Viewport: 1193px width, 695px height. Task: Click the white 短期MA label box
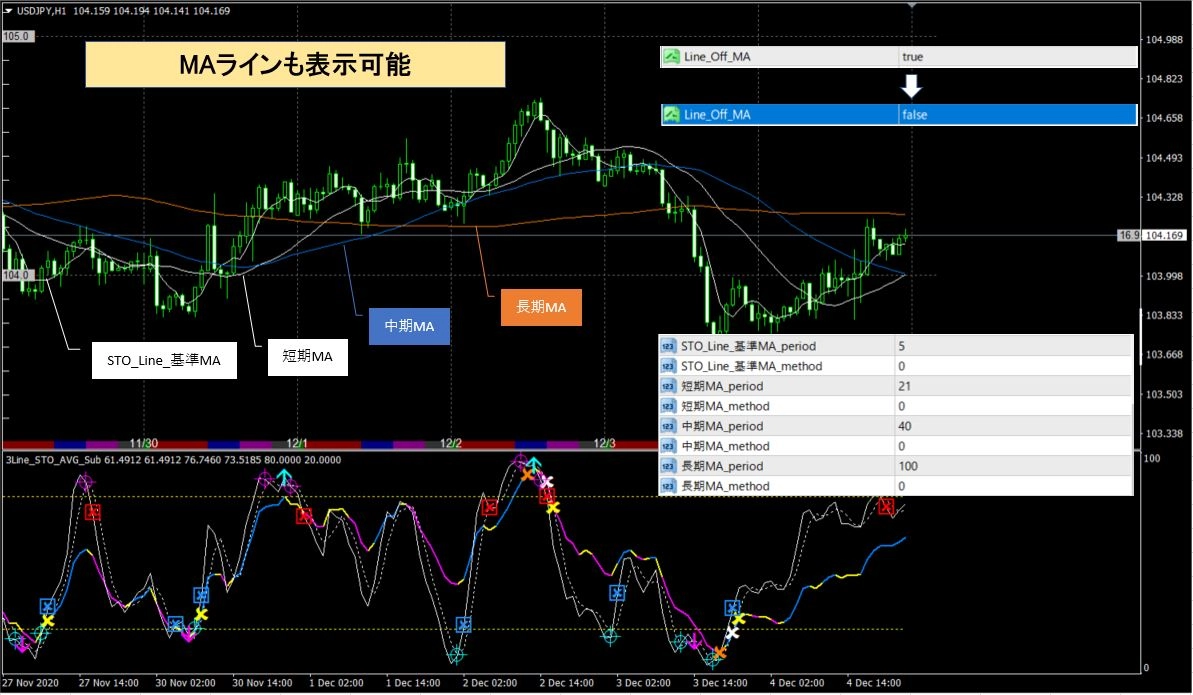click(x=307, y=356)
